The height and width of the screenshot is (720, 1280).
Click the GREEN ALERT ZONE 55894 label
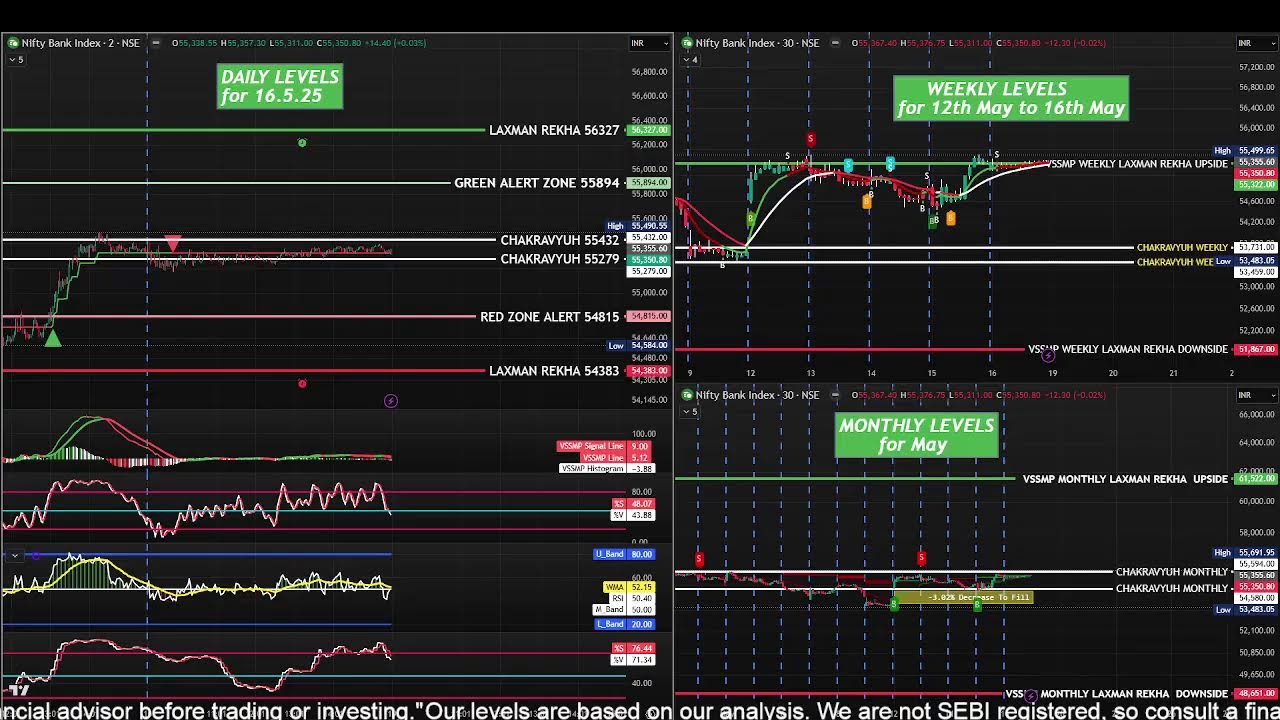point(537,183)
